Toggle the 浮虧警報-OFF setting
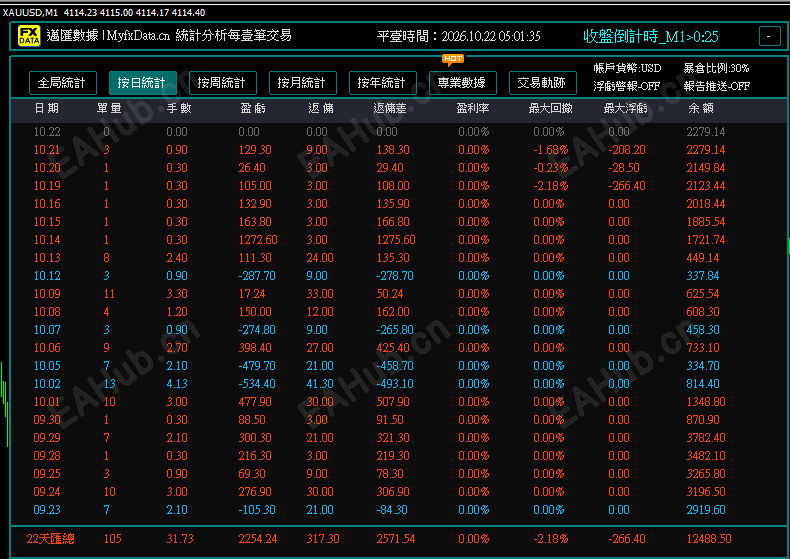 tap(626, 86)
